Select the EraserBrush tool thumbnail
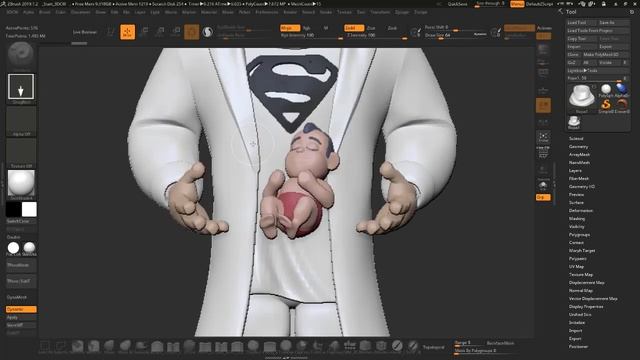Viewport: 640px width, 360px height. tap(622, 106)
